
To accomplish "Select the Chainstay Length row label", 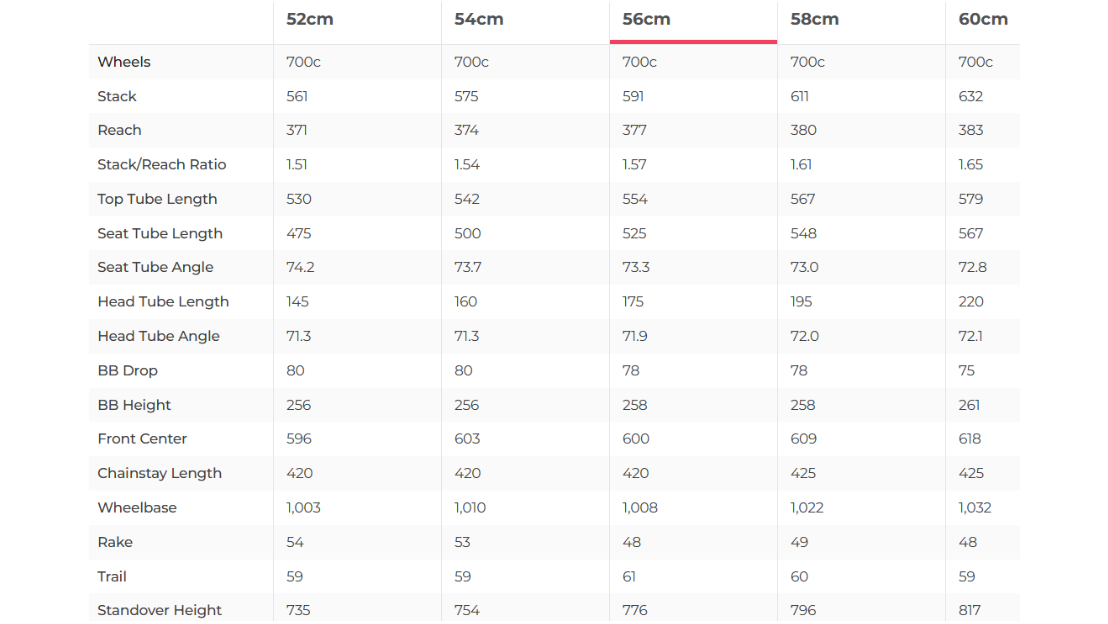I will pos(159,473).
